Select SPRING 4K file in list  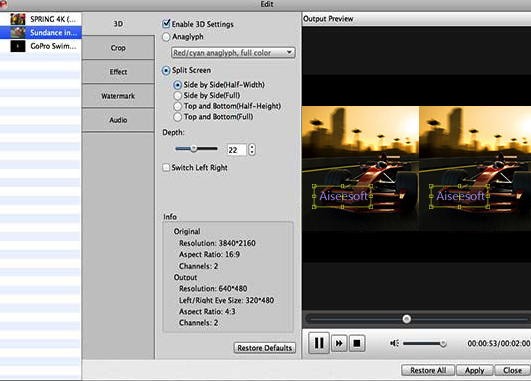coord(41,19)
